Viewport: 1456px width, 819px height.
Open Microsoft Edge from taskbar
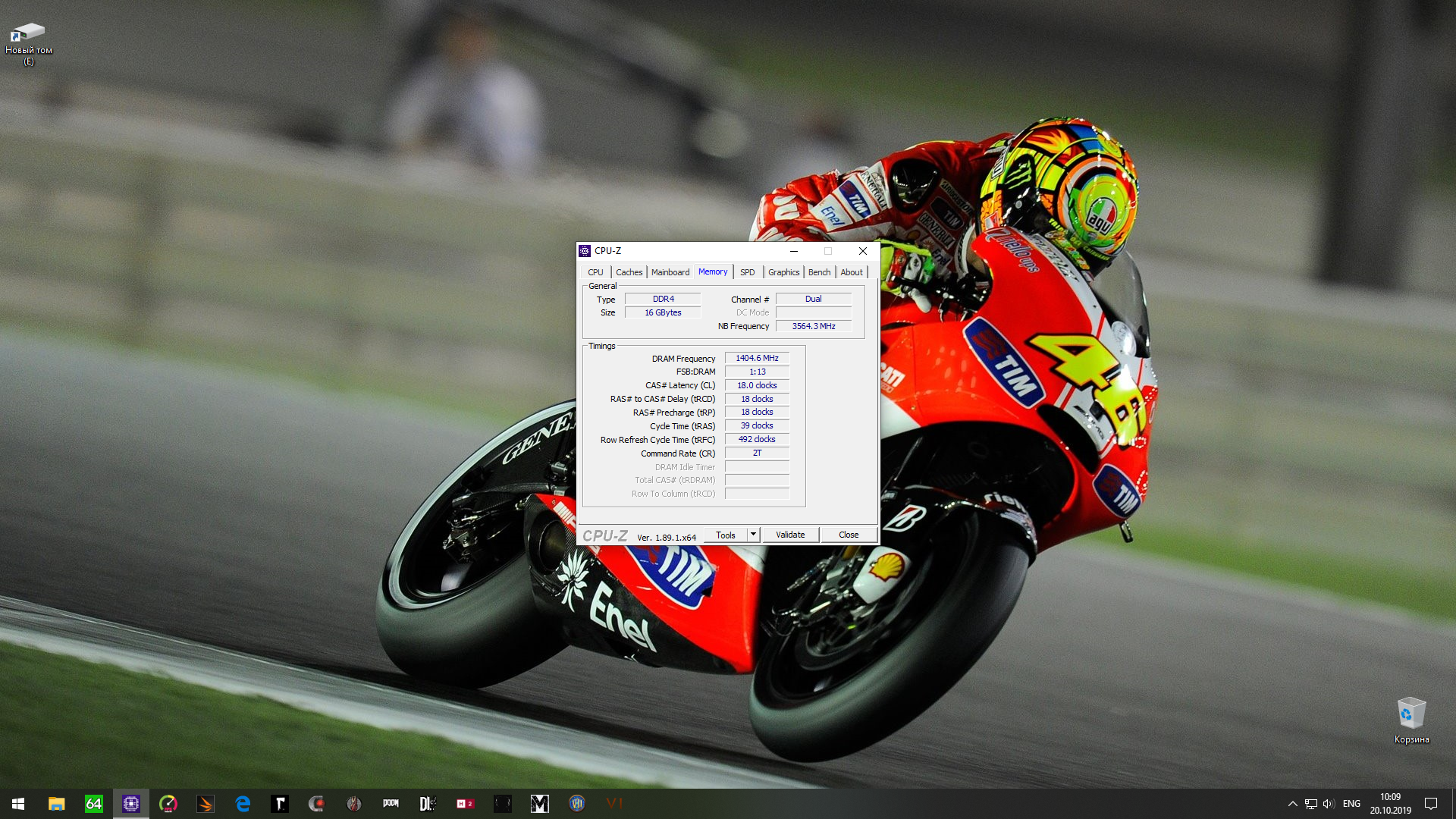pos(243,804)
